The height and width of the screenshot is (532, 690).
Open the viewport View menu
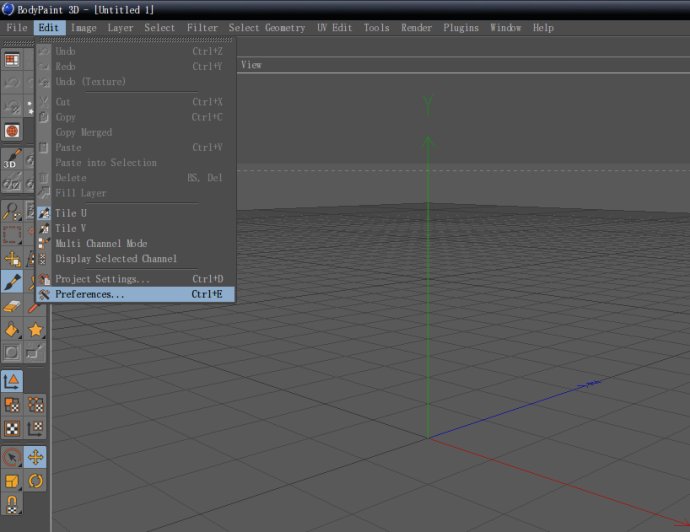[x=251, y=65]
